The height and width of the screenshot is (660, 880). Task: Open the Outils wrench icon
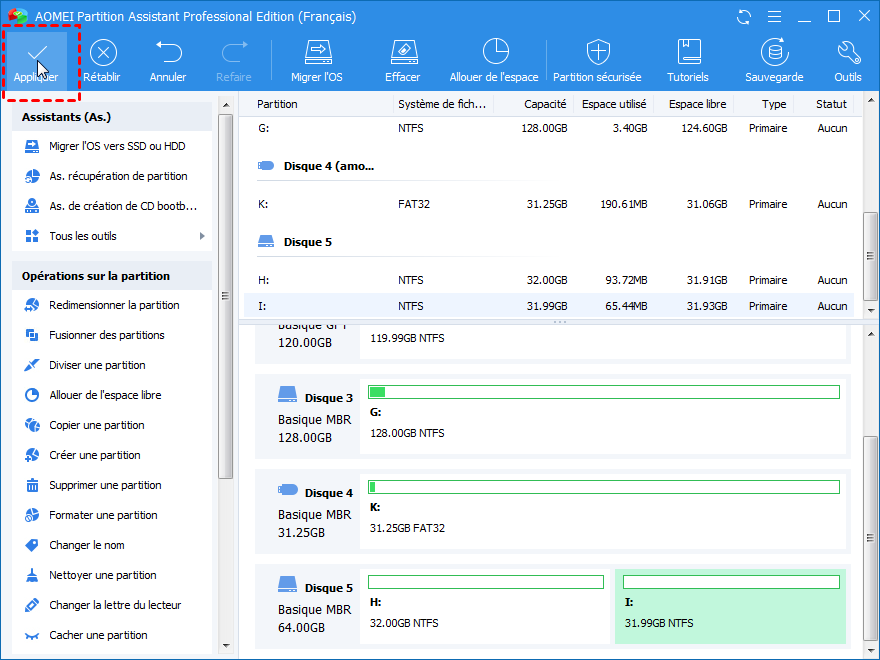(x=848, y=53)
